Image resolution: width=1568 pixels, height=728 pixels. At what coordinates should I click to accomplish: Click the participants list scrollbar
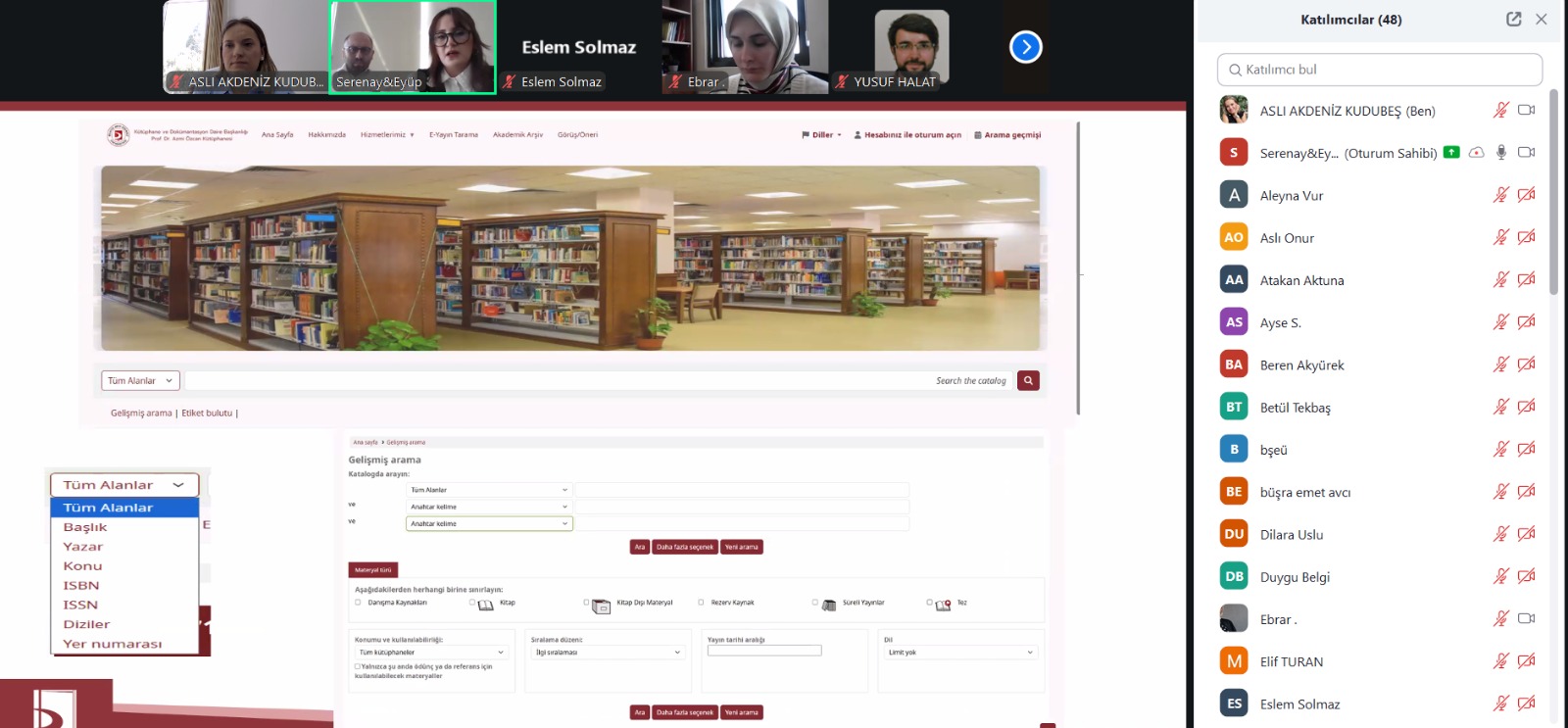1553,196
